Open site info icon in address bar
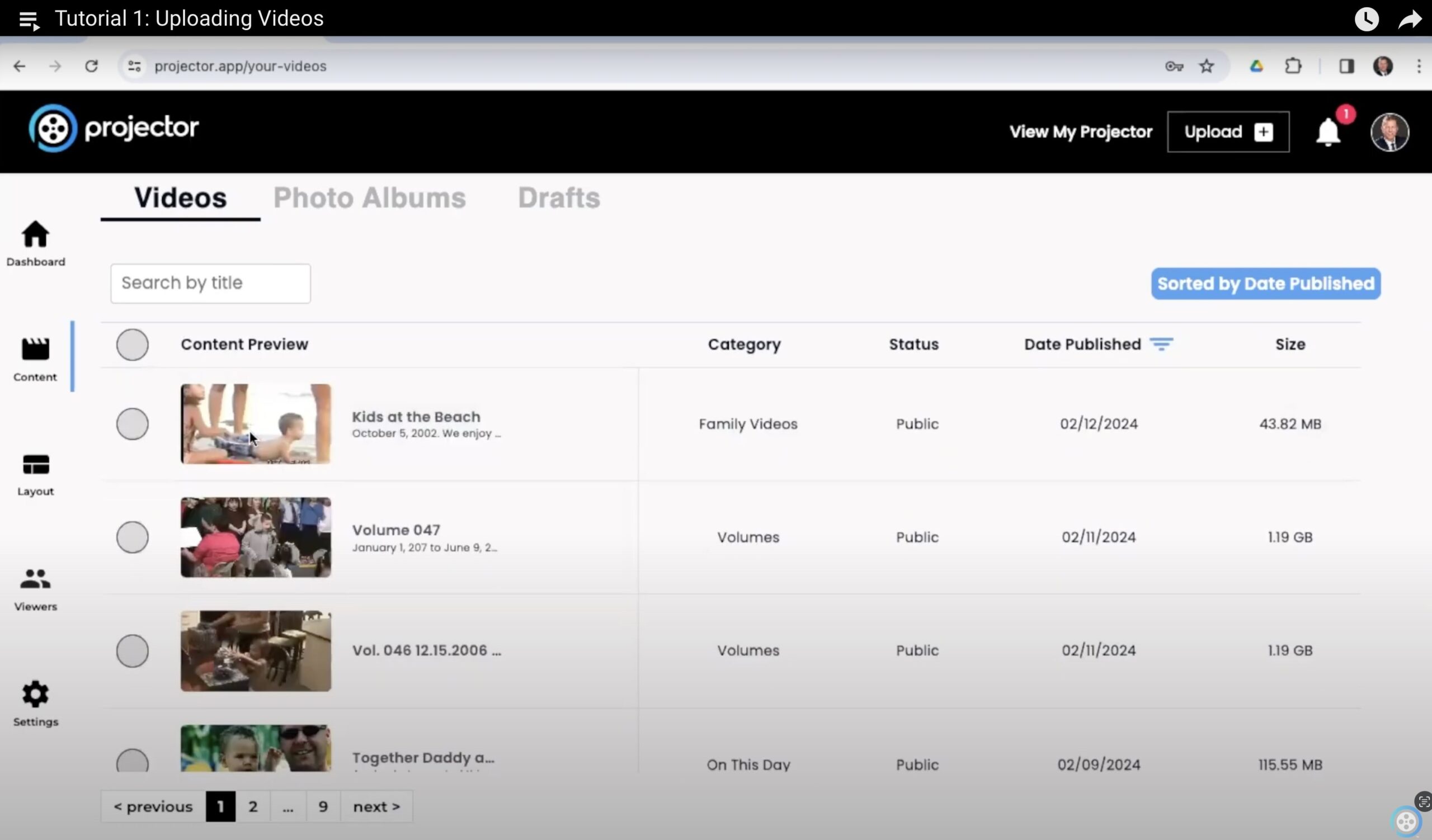The width and height of the screenshot is (1432, 840). 134,67
